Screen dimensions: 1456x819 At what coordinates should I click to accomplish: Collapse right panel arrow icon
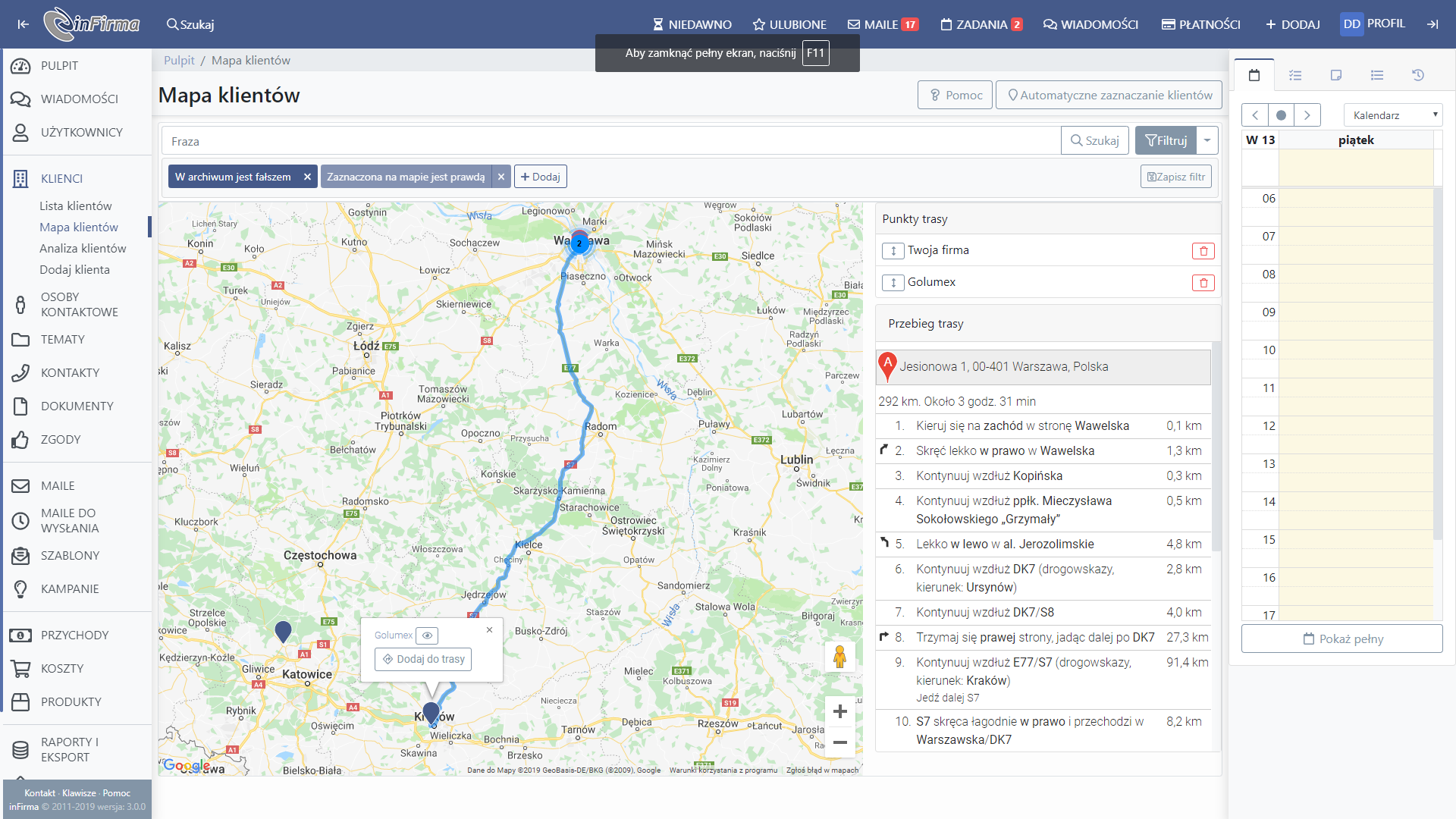[x=1432, y=24]
